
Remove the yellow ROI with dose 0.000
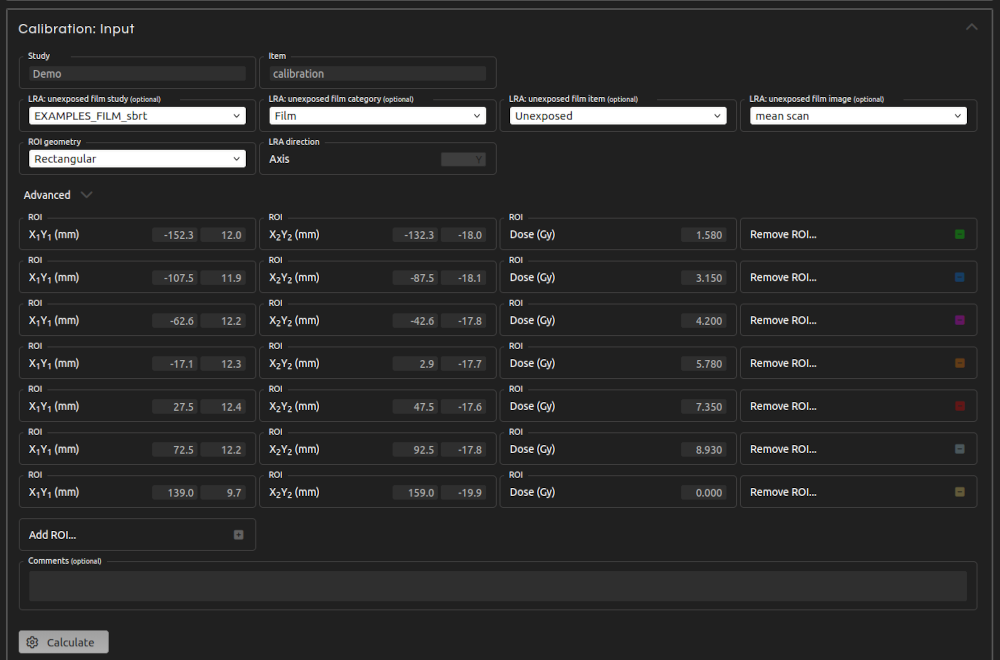click(x=959, y=492)
